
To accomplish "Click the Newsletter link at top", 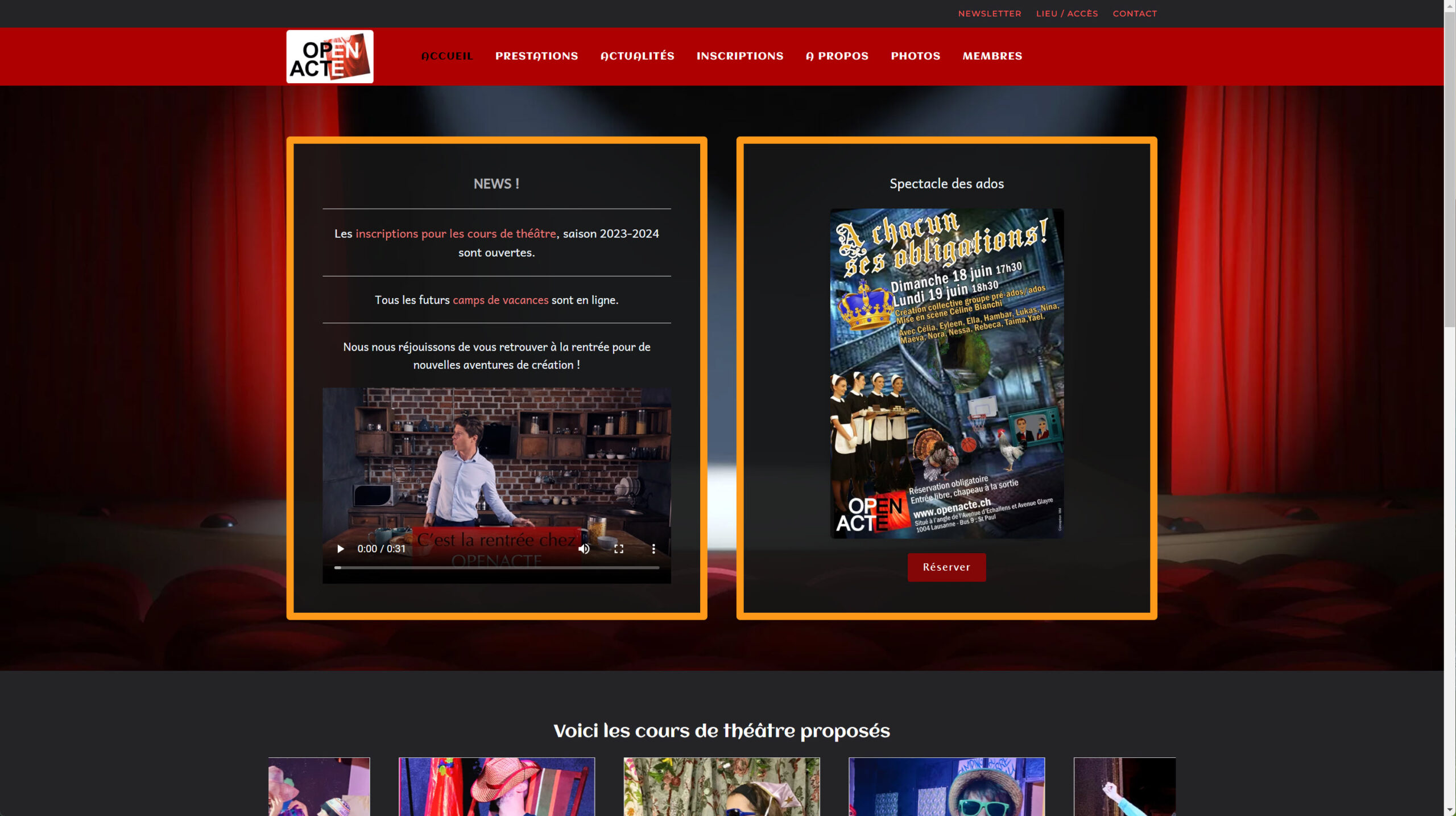I will (x=989, y=13).
